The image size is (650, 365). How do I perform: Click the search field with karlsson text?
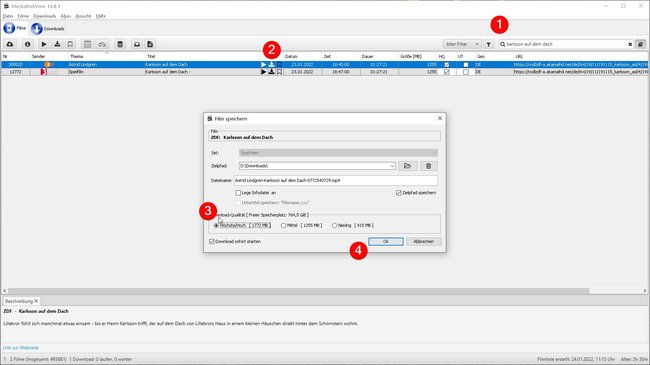[566, 44]
